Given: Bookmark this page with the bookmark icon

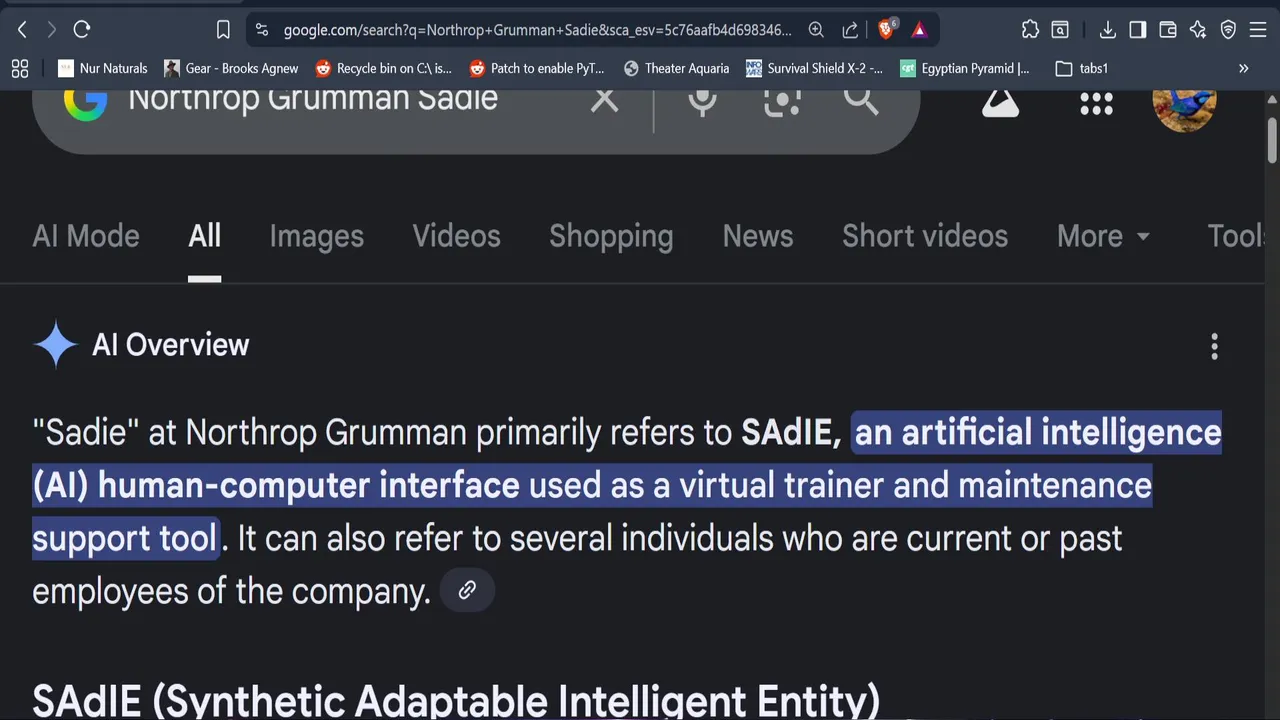Looking at the screenshot, I should [x=223, y=30].
